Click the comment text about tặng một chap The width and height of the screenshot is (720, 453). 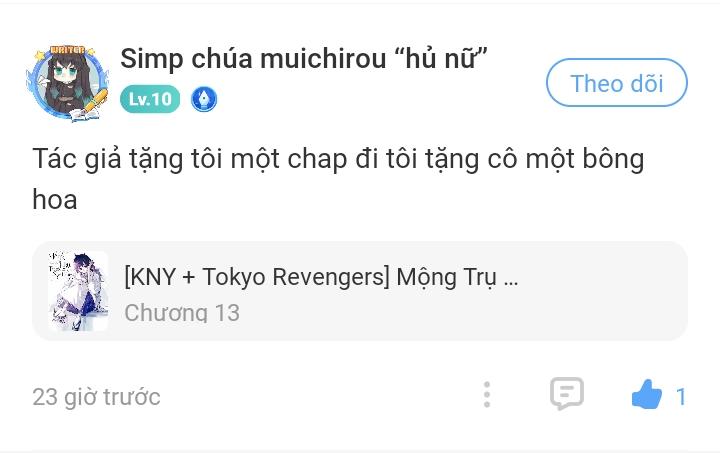pyautogui.click(x=338, y=179)
